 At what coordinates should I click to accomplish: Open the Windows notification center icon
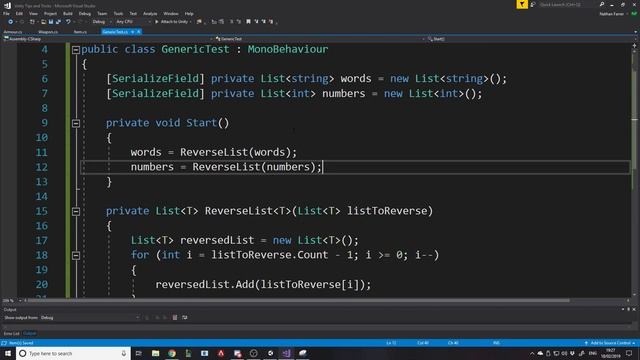coord(629,353)
